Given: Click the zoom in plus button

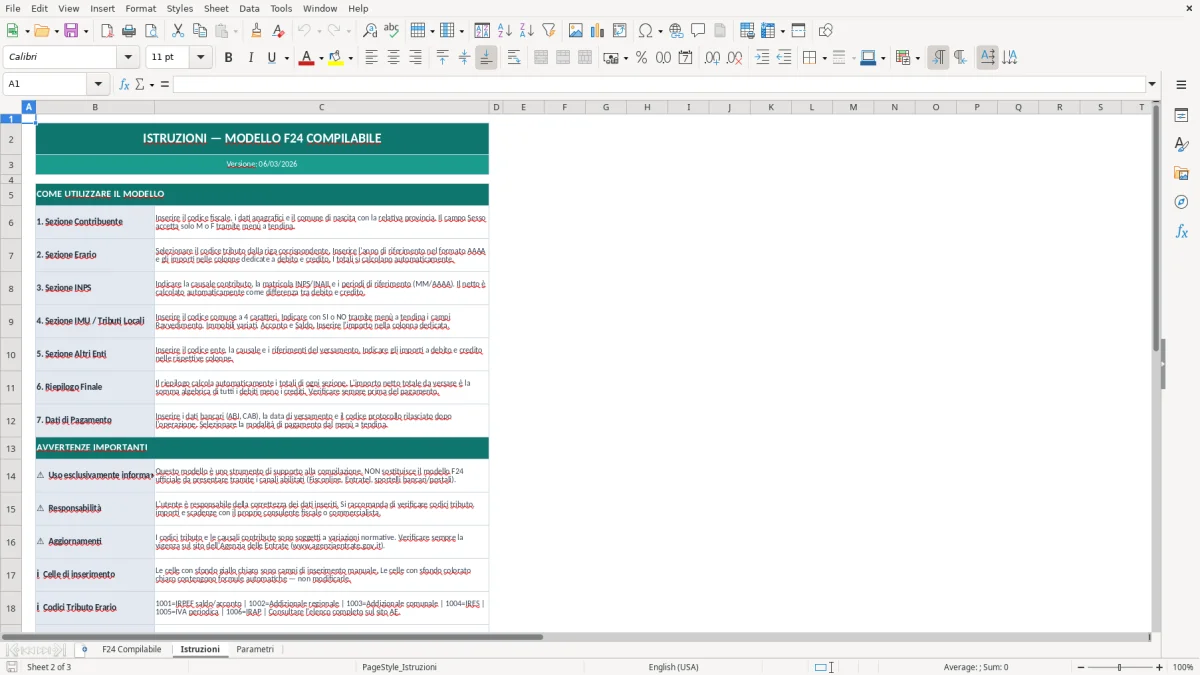Looking at the screenshot, I should 1160,667.
